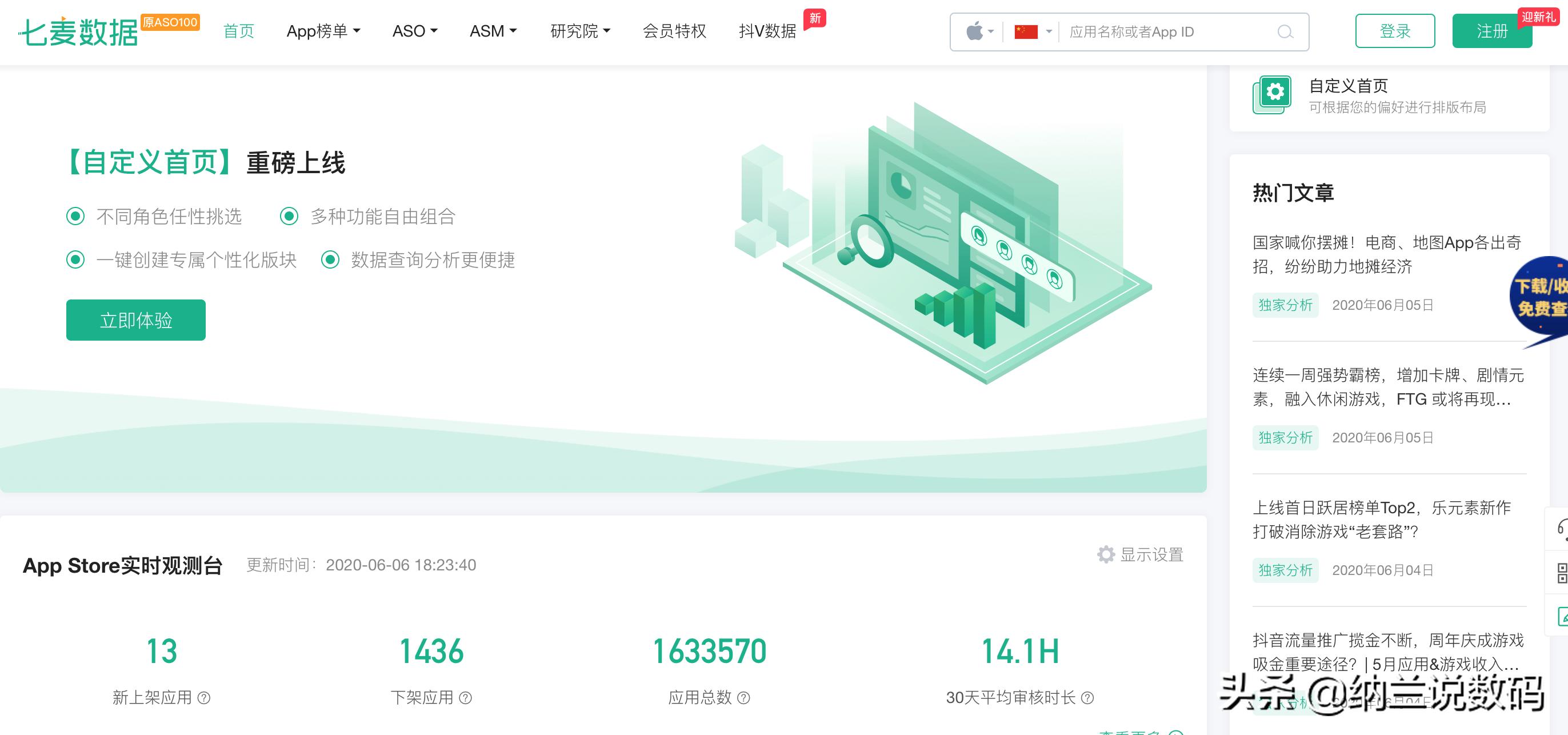
Task: Open article 连续一周强势霸榜，增加卡牌、剧情元素
Action: (1388, 388)
